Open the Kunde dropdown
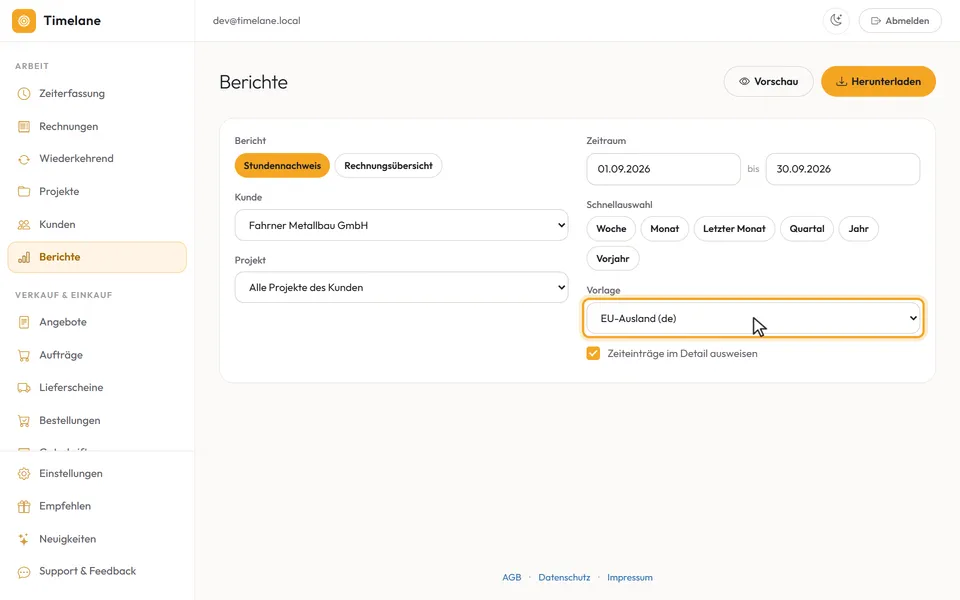The height and width of the screenshot is (600, 960). (x=402, y=225)
